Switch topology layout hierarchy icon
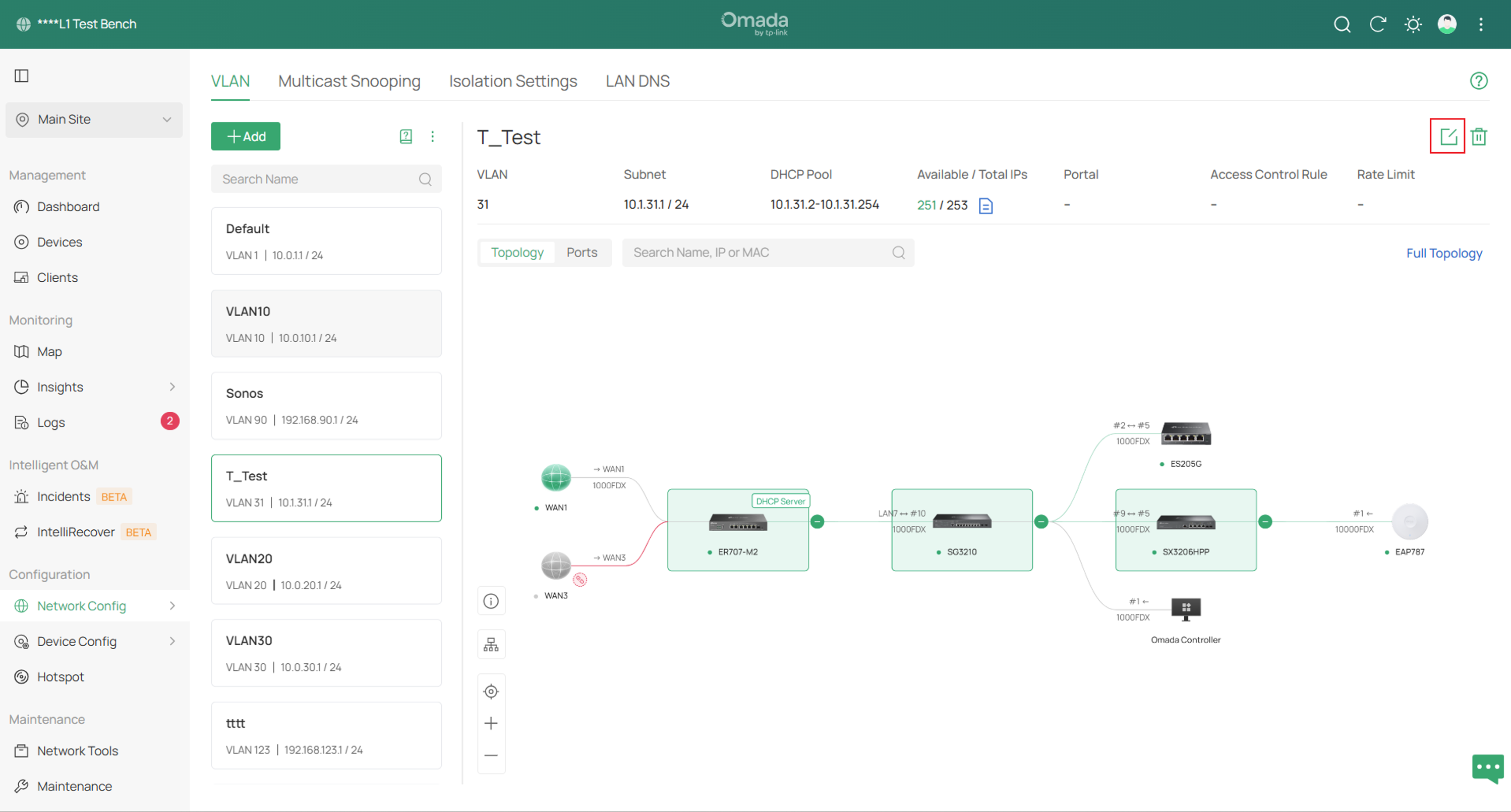 491,645
